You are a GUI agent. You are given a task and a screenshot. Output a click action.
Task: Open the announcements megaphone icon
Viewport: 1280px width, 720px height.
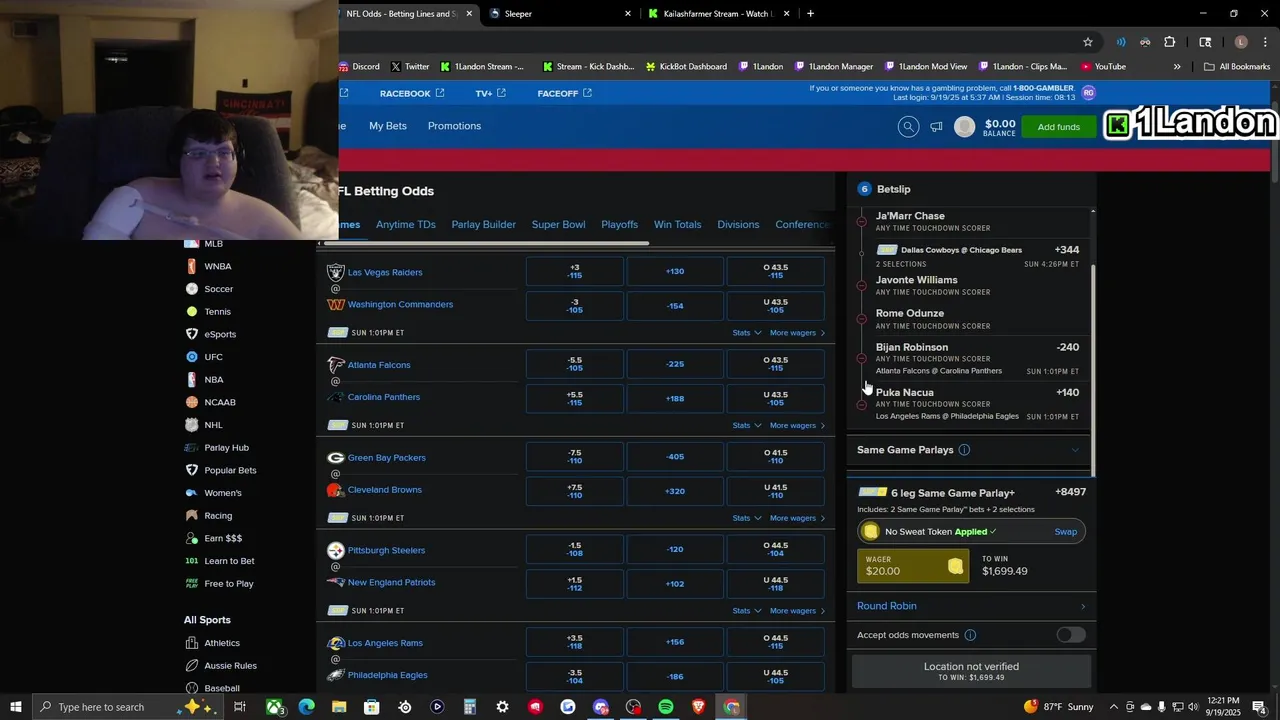(936, 127)
